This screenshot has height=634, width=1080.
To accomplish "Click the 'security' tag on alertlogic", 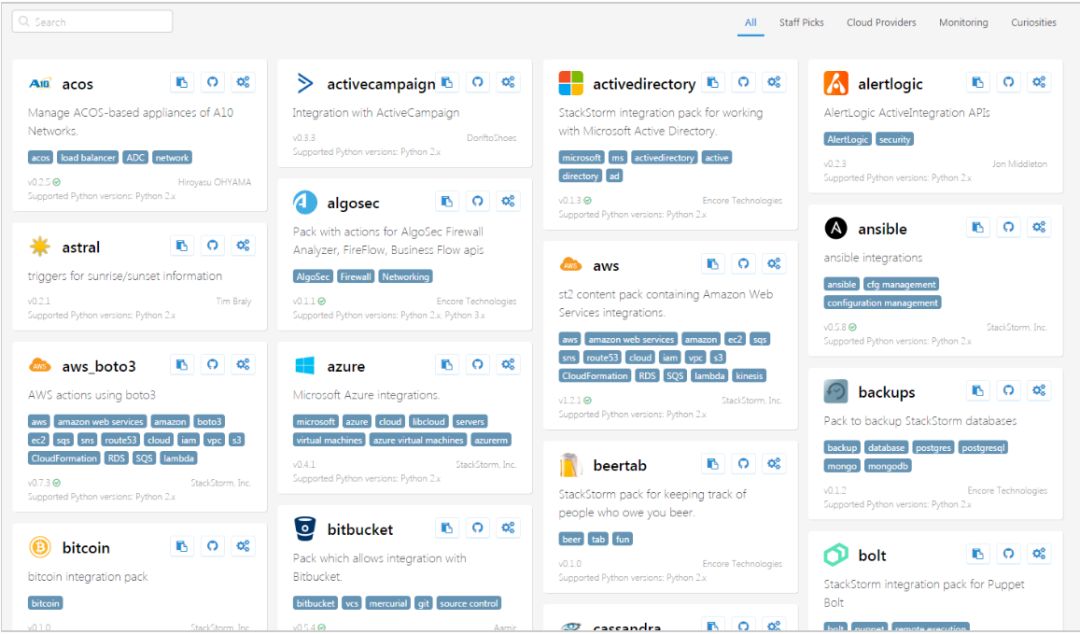I will point(895,139).
